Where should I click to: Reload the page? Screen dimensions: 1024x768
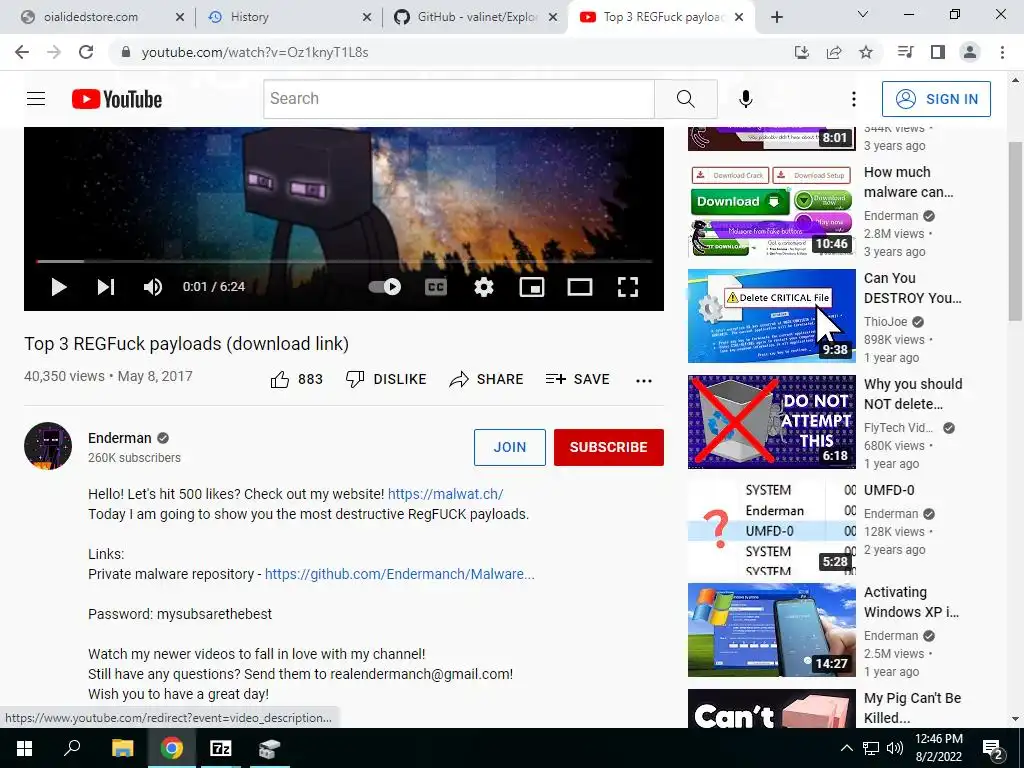coord(86,52)
